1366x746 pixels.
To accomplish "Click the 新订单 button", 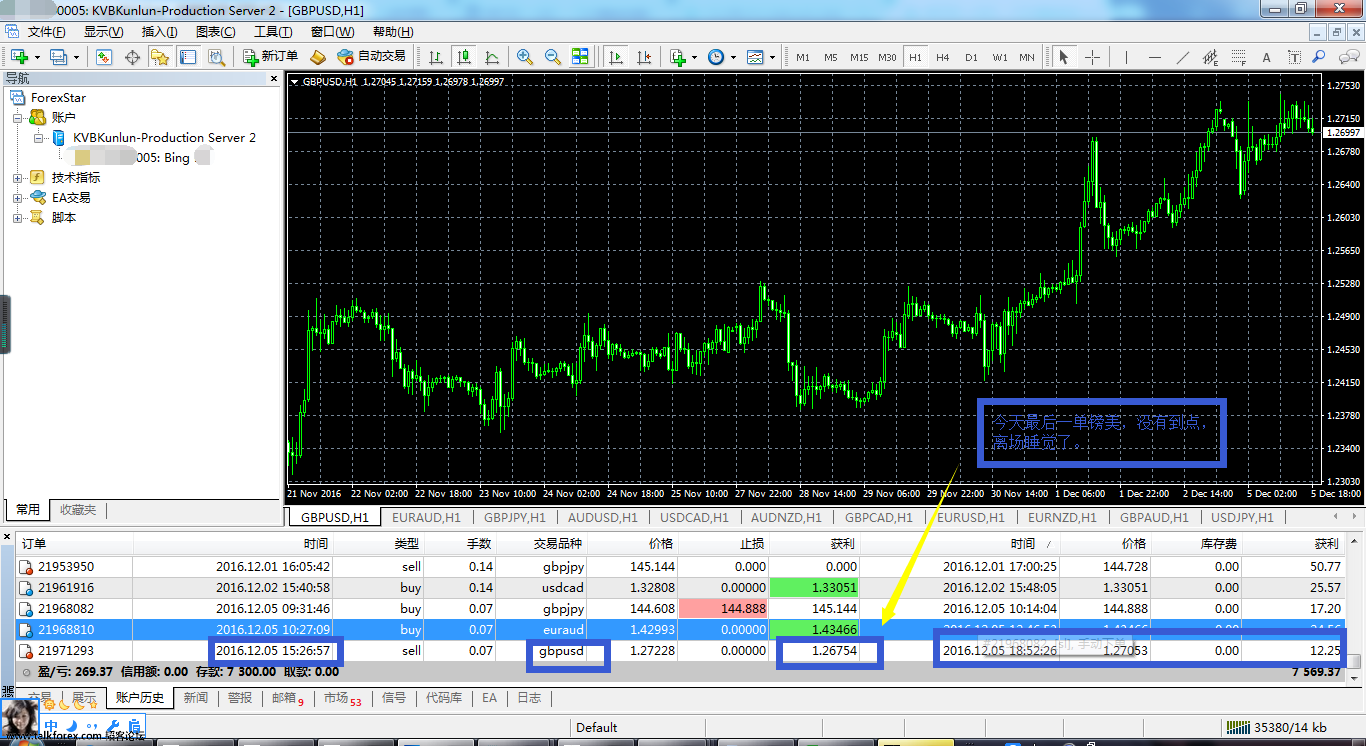I will tap(270, 57).
